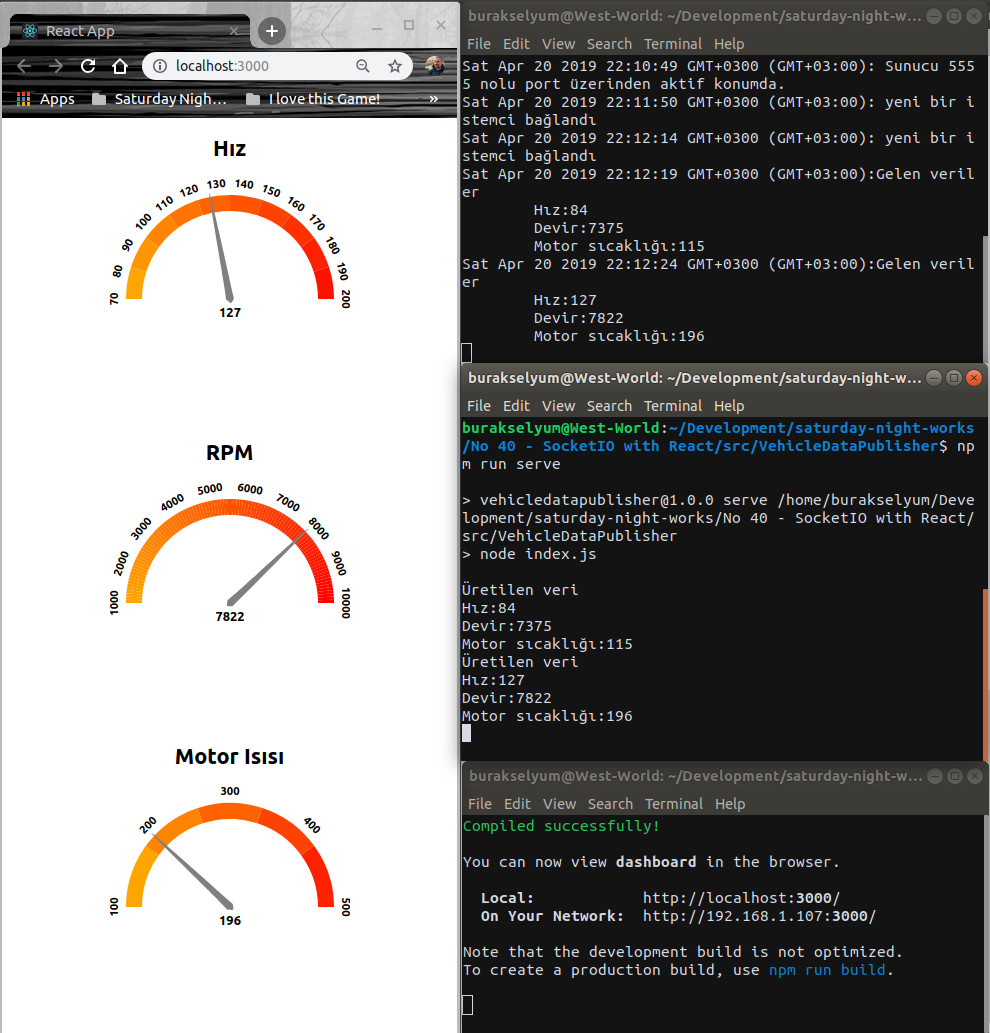Bookmark this page with the star icon
This screenshot has width=990, height=1033.
pos(395,66)
